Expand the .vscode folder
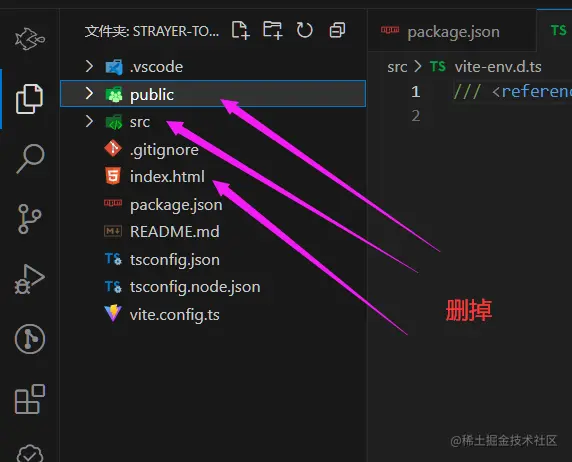572x462 pixels. (213, 67)
